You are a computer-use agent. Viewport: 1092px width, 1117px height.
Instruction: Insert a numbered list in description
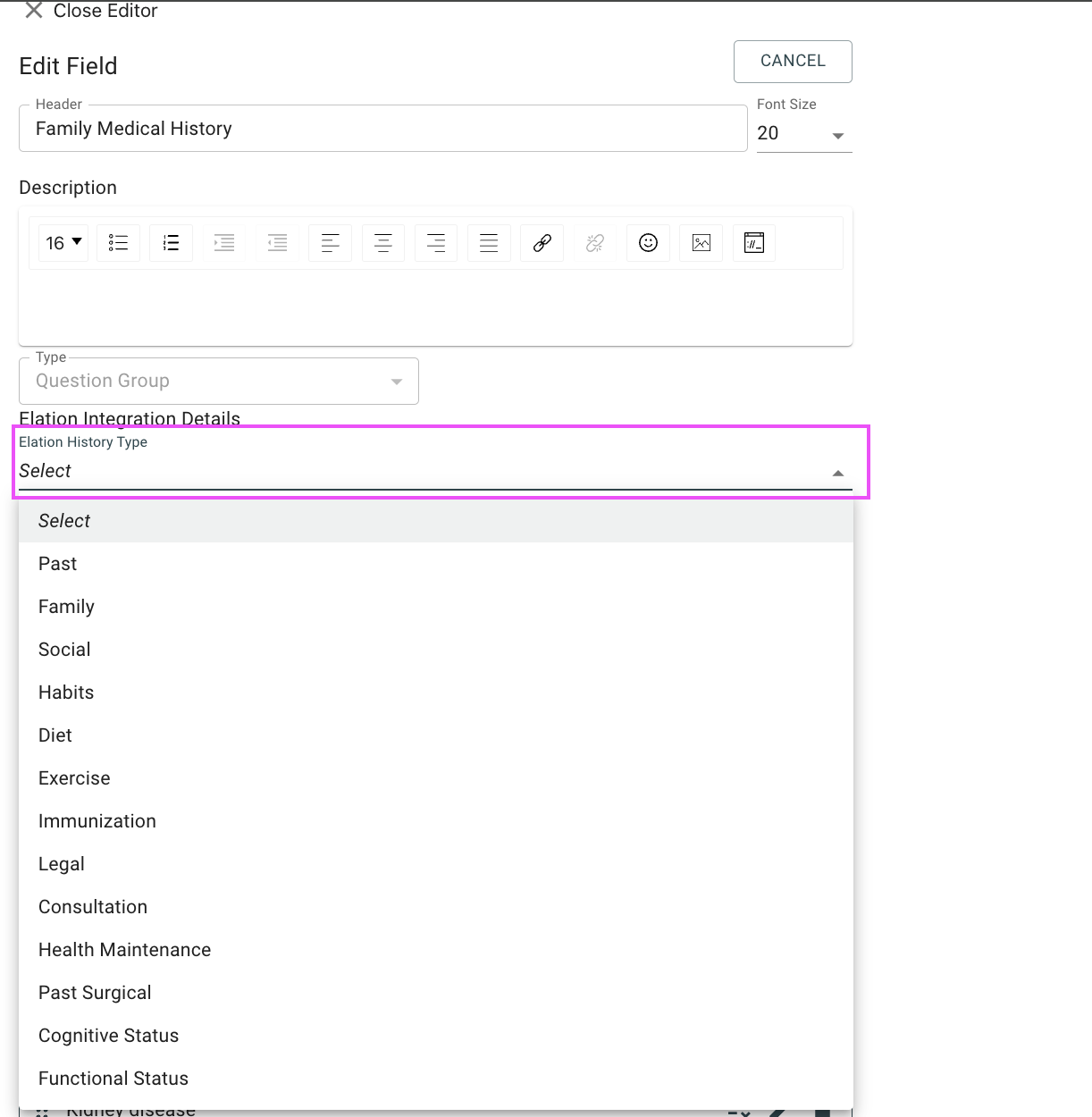coord(171,243)
